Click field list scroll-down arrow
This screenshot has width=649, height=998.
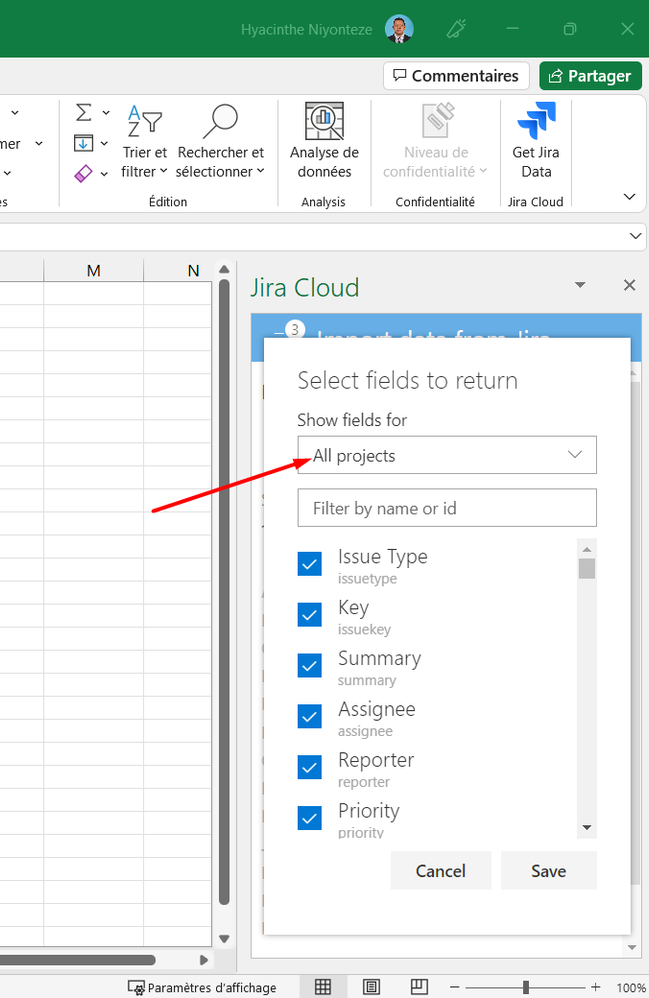[x=587, y=827]
